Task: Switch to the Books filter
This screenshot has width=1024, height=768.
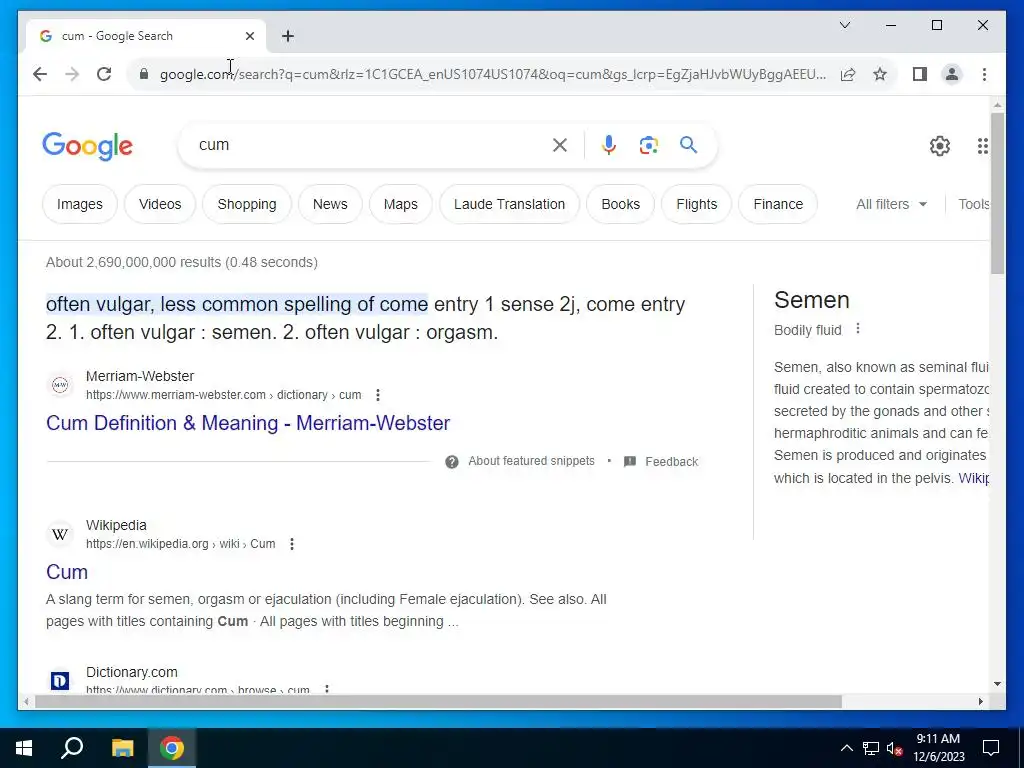Action: pos(620,204)
